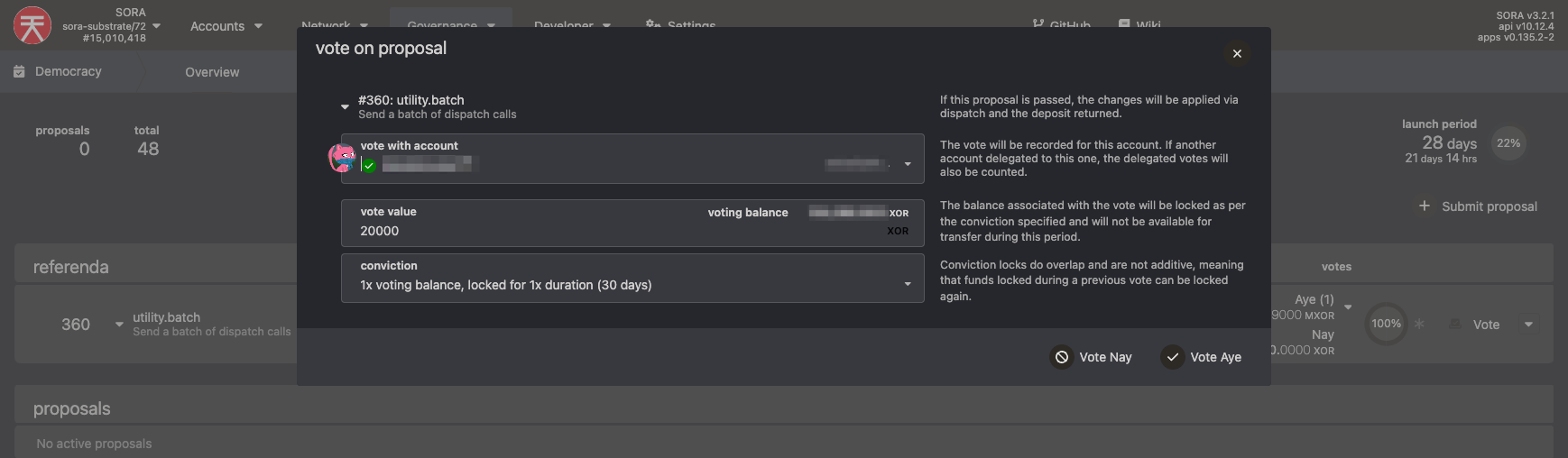
Task: Click the Democracy calendar icon
Action: pos(19,71)
